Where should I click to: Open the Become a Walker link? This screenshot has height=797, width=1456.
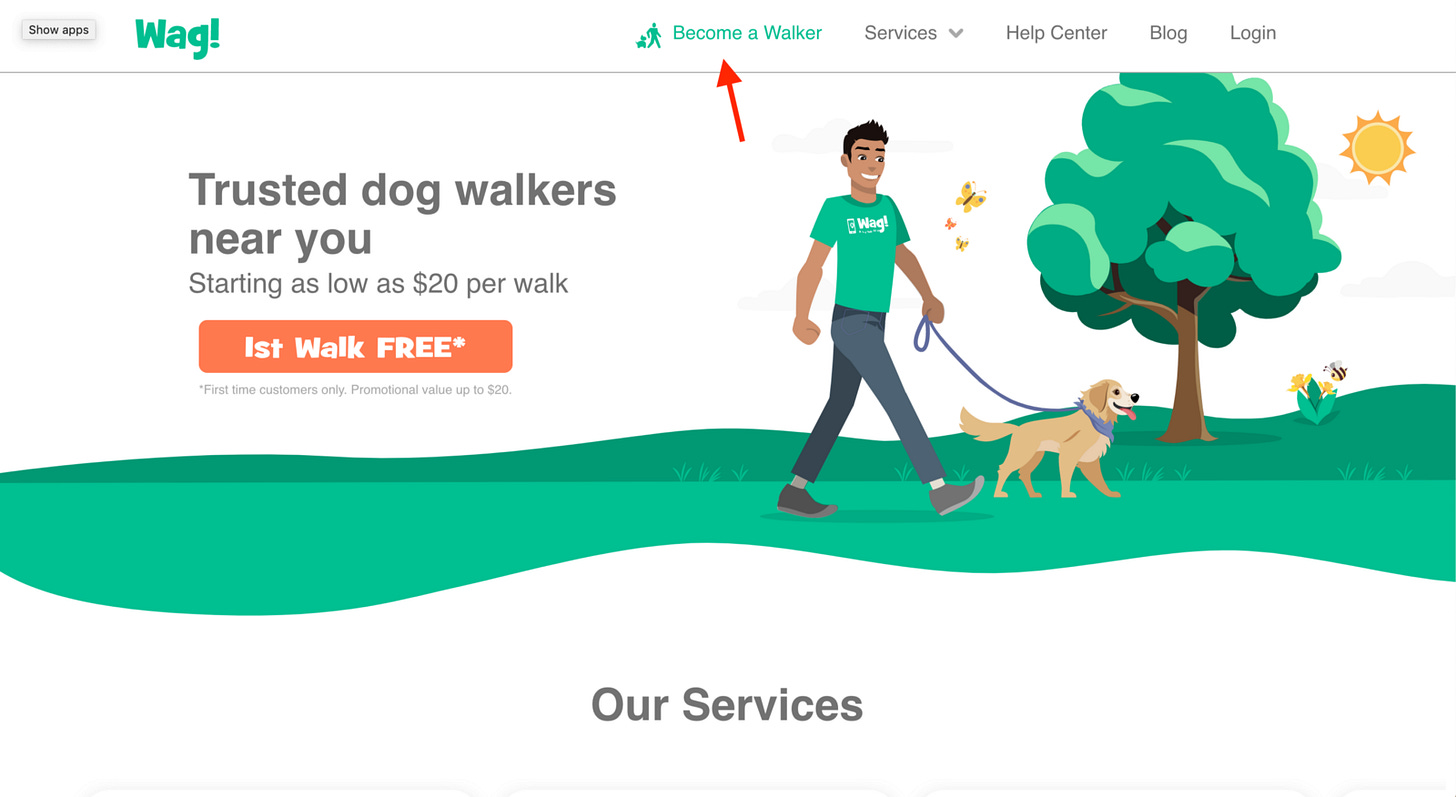pyautogui.click(x=747, y=33)
